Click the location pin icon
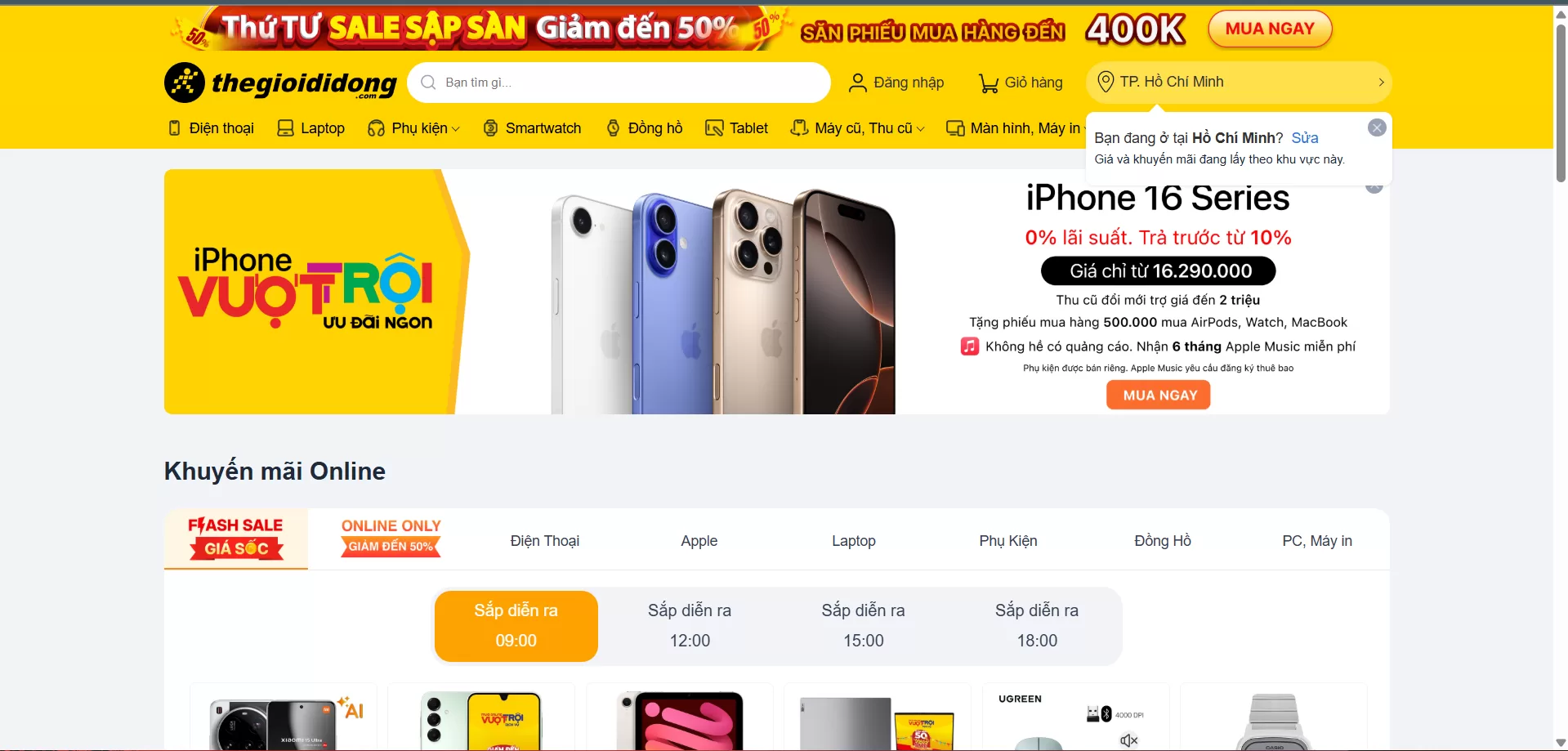Screen dimensions: 1568x751 point(1106,82)
